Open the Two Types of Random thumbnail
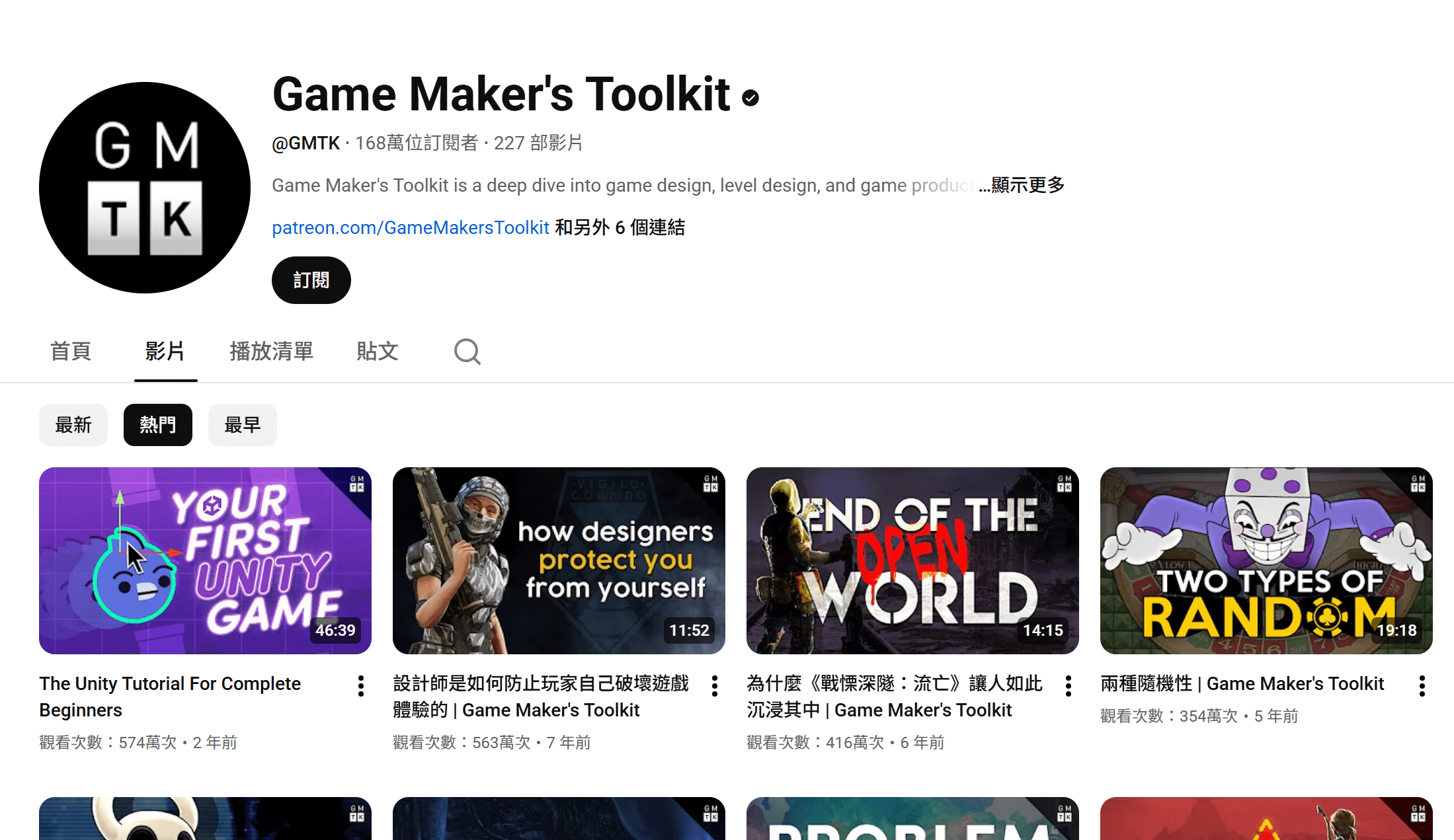The height and width of the screenshot is (840, 1454). point(1266,560)
